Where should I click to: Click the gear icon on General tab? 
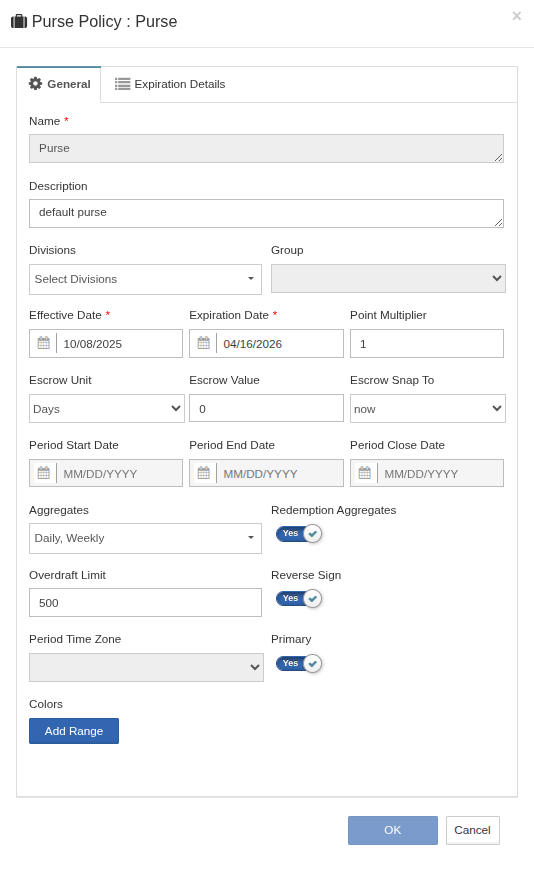[35, 84]
